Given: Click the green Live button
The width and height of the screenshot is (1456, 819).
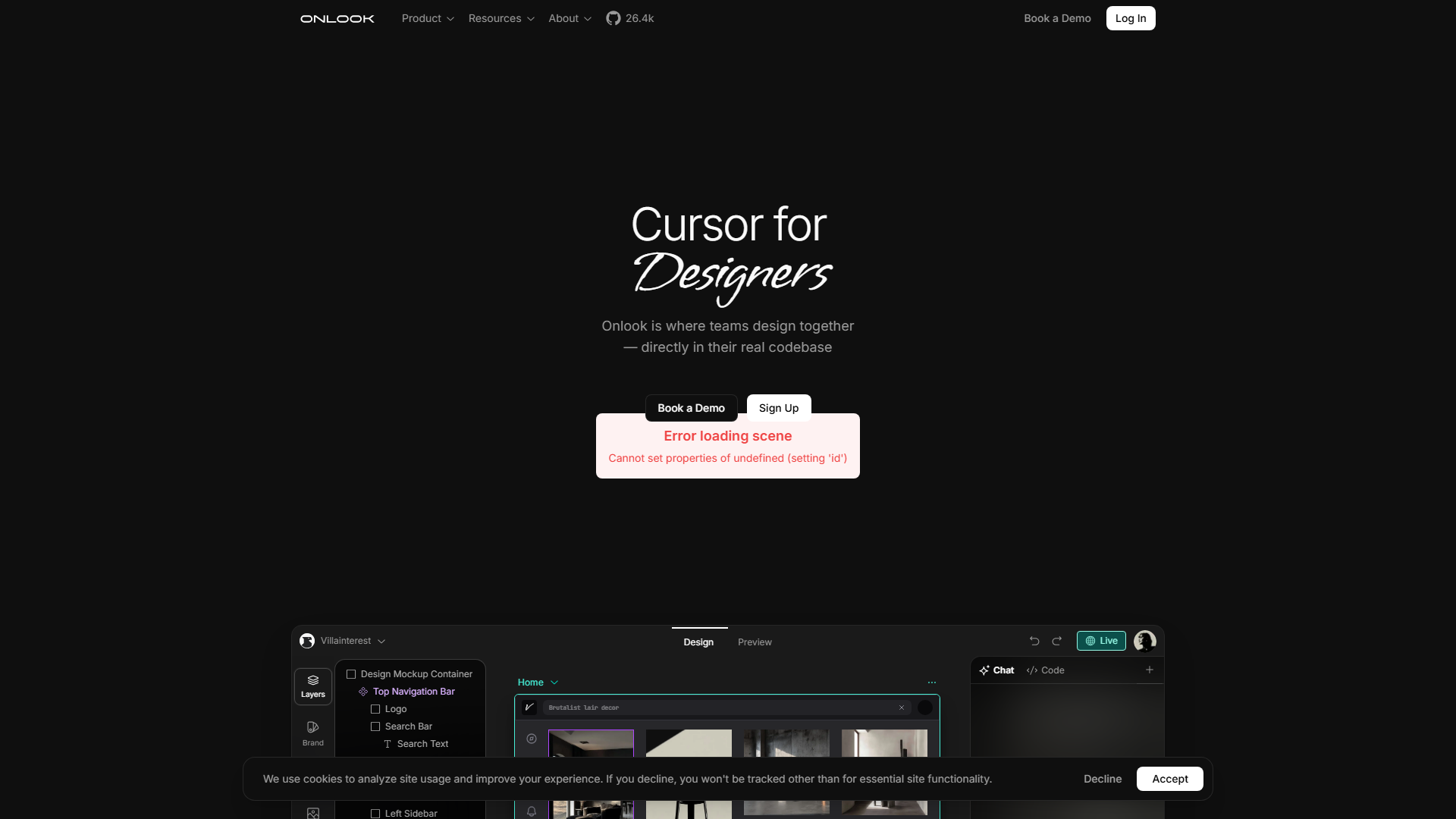Looking at the screenshot, I should [x=1101, y=641].
